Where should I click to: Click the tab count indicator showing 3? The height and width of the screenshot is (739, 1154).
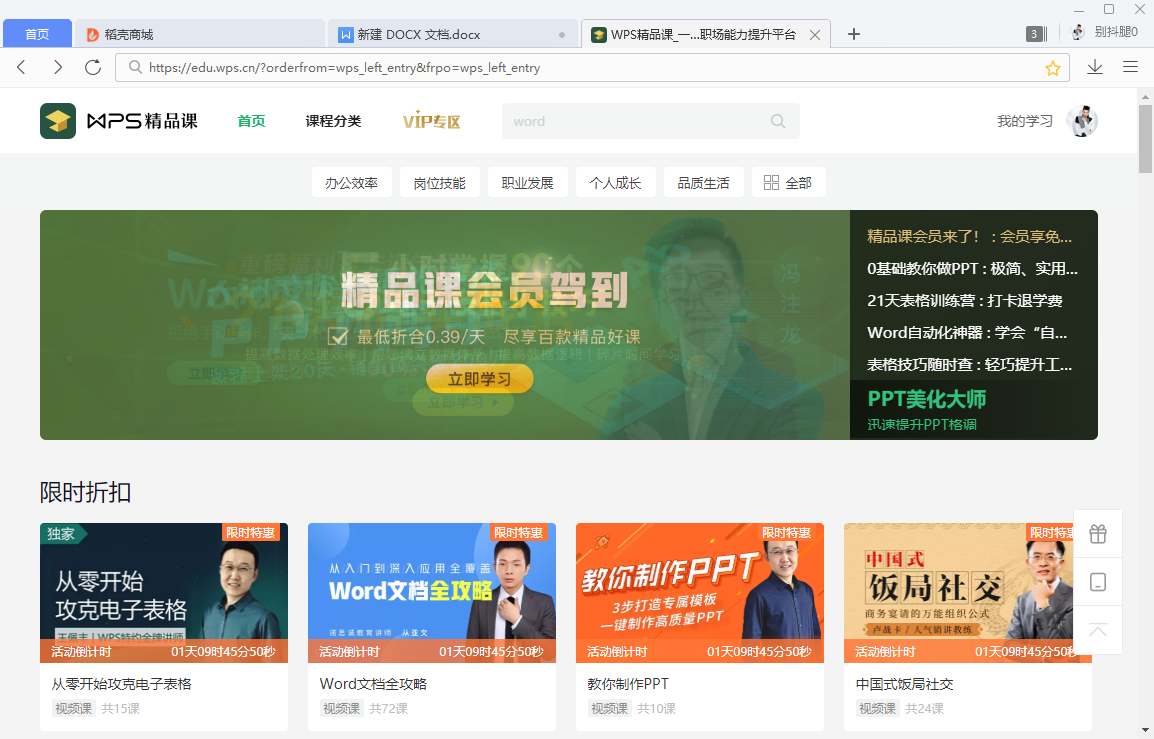[x=1036, y=34]
